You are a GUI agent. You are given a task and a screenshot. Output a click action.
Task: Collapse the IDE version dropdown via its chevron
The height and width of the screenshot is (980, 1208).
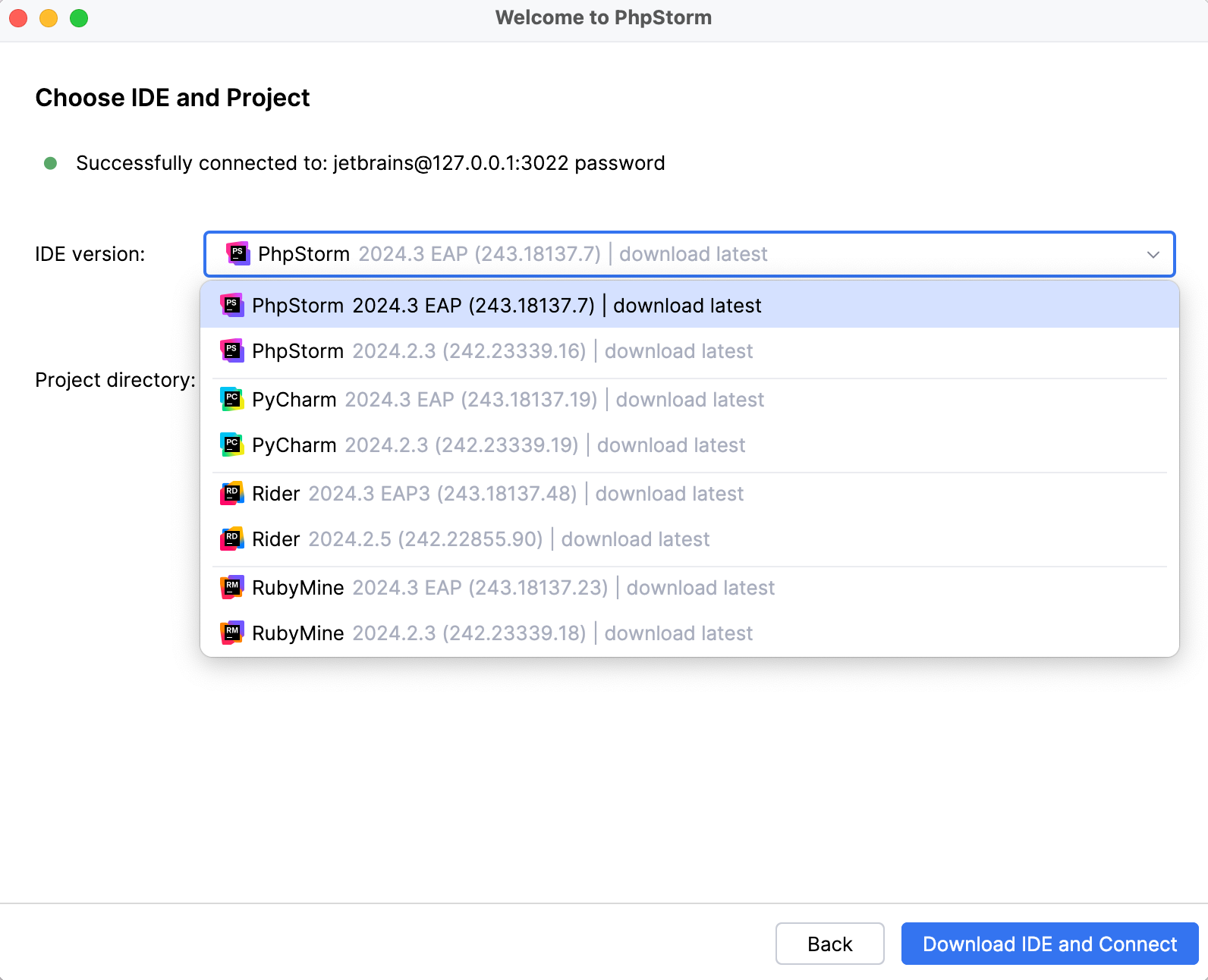tap(1154, 254)
